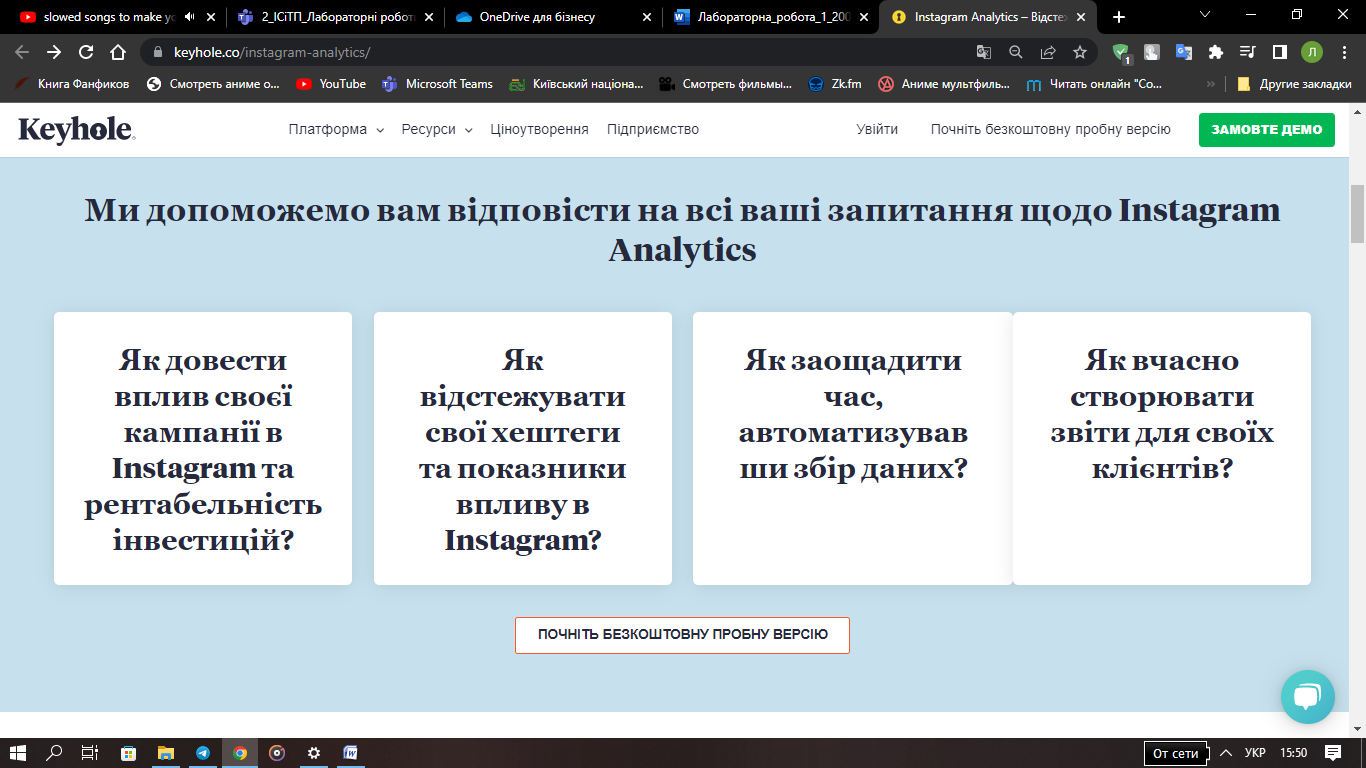
Task: Open Windows taskbar search
Action: [x=54, y=753]
